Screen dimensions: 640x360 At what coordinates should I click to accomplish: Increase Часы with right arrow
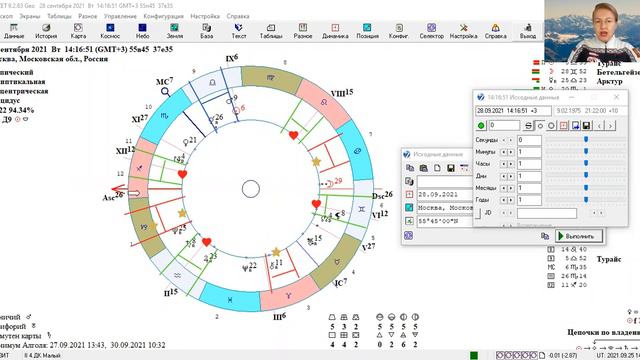(x=510, y=164)
